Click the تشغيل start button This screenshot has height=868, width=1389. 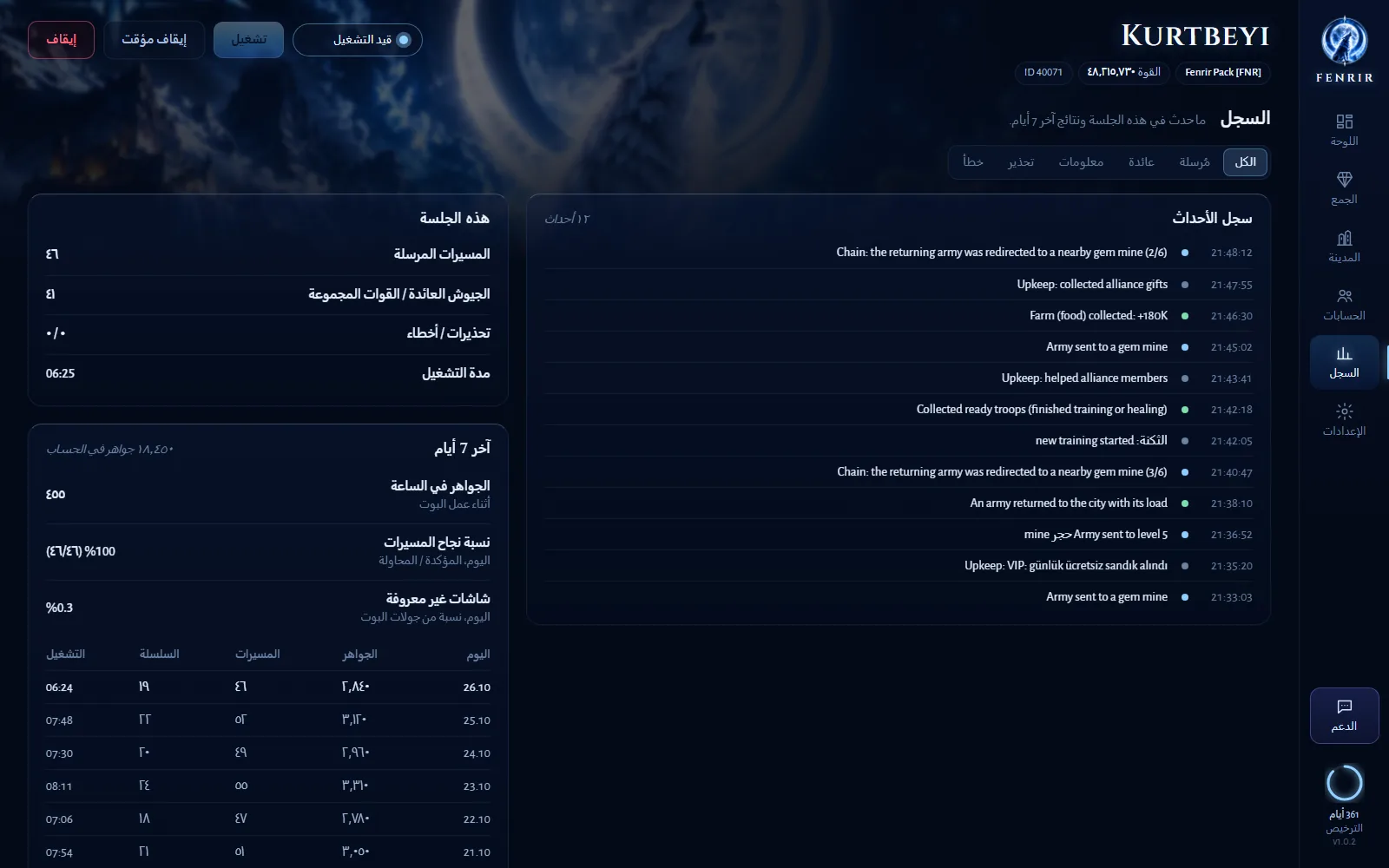(248, 40)
